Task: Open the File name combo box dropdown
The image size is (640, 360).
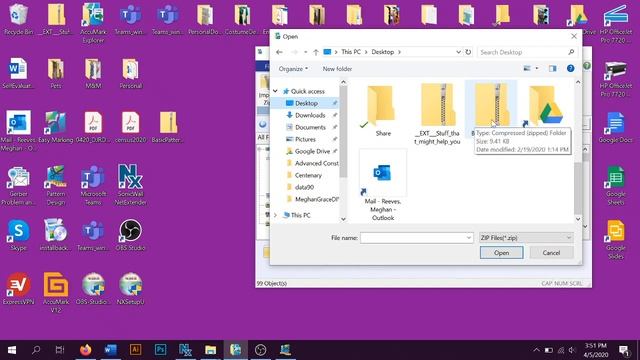Action: pyautogui.click(x=469, y=238)
